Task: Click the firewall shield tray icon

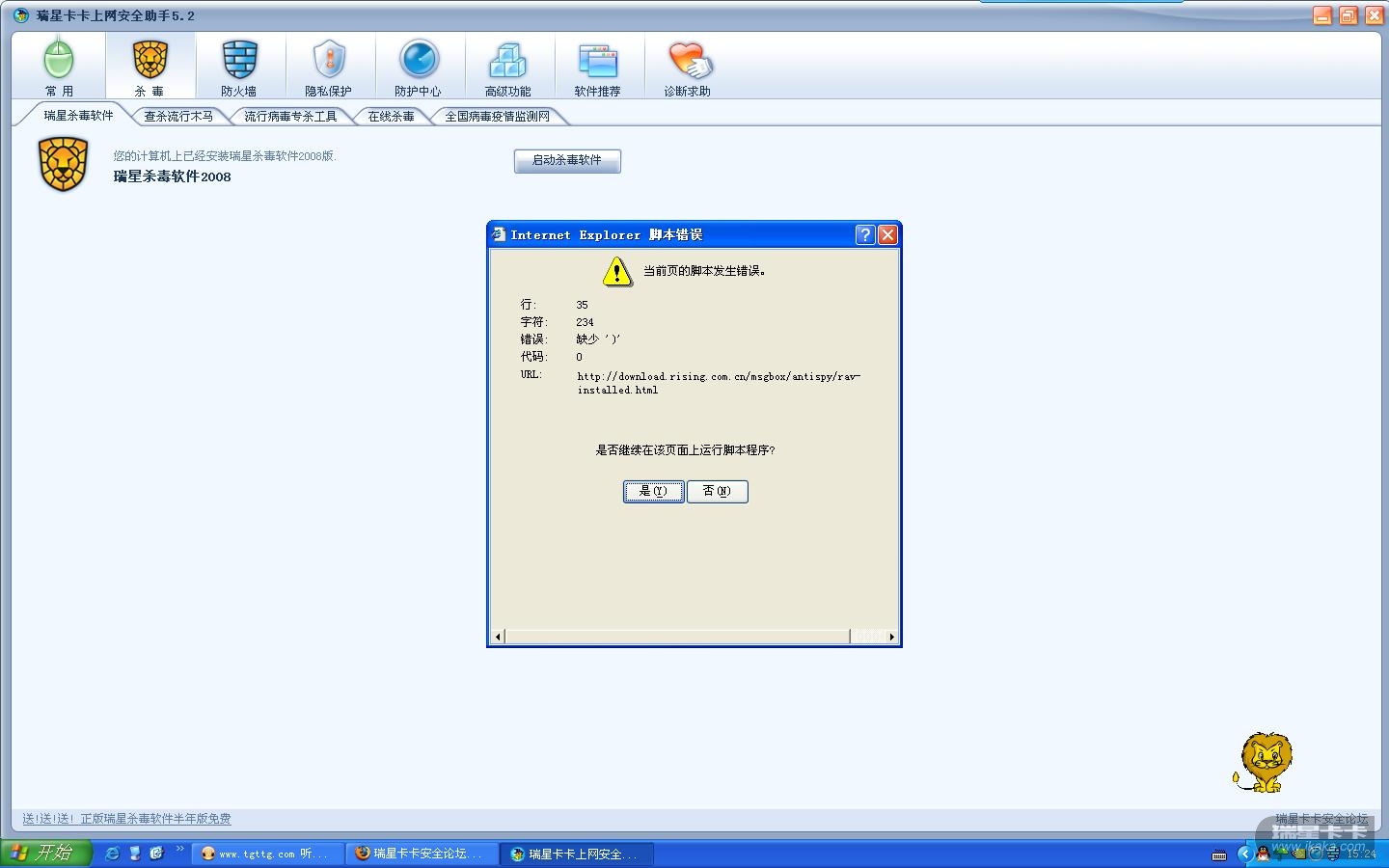Action: 1332,854
